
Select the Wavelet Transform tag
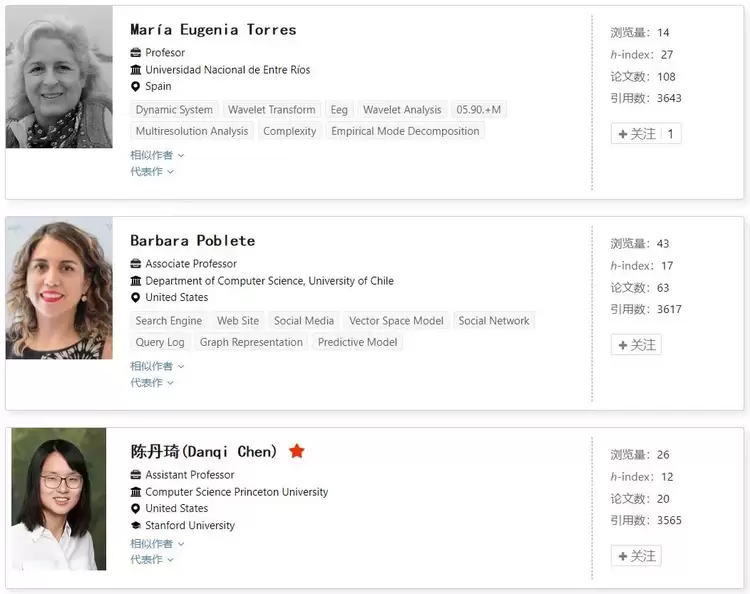click(271, 110)
